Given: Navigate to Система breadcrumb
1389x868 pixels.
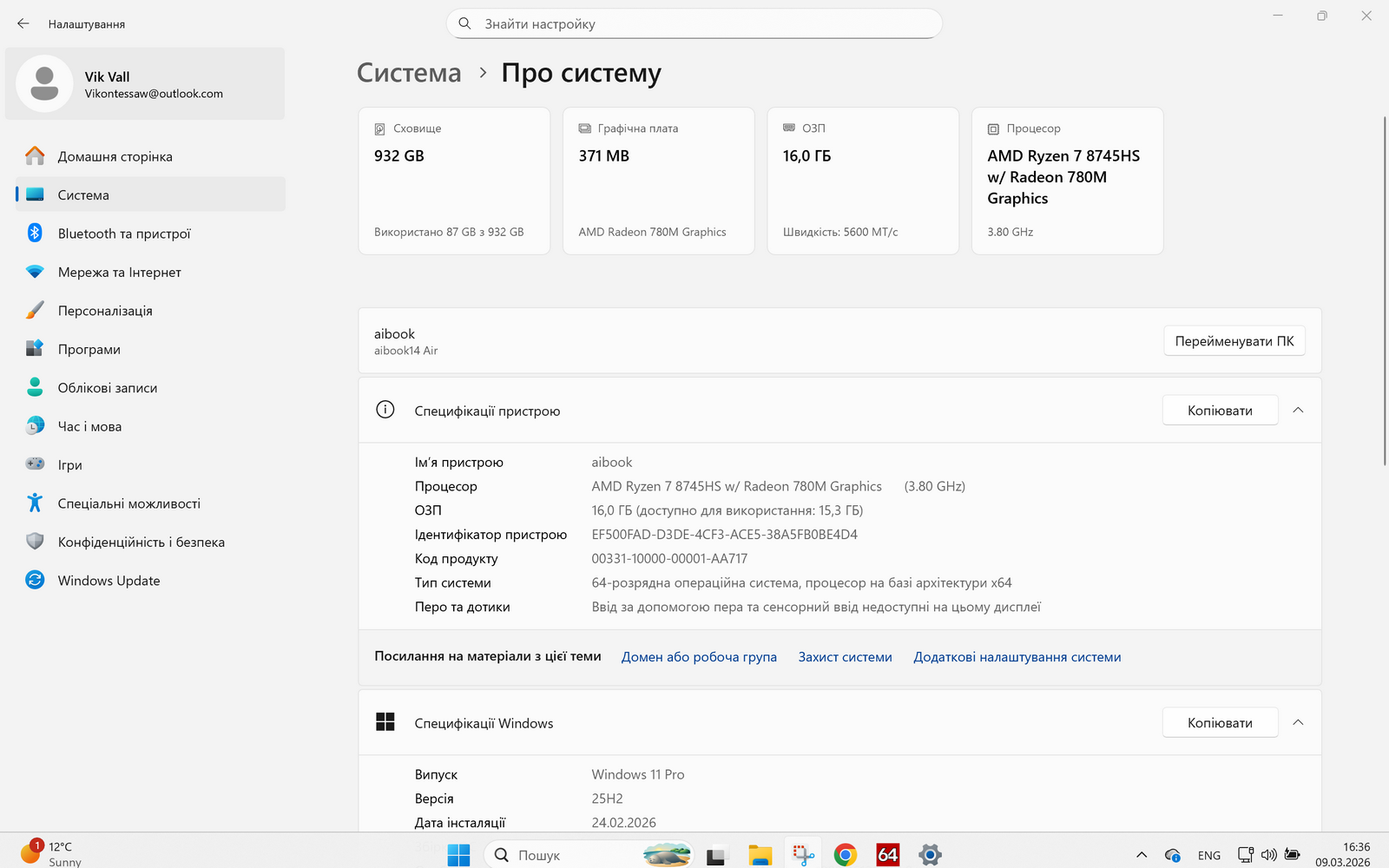Looking at the screenshot, I should click(409, 73).
